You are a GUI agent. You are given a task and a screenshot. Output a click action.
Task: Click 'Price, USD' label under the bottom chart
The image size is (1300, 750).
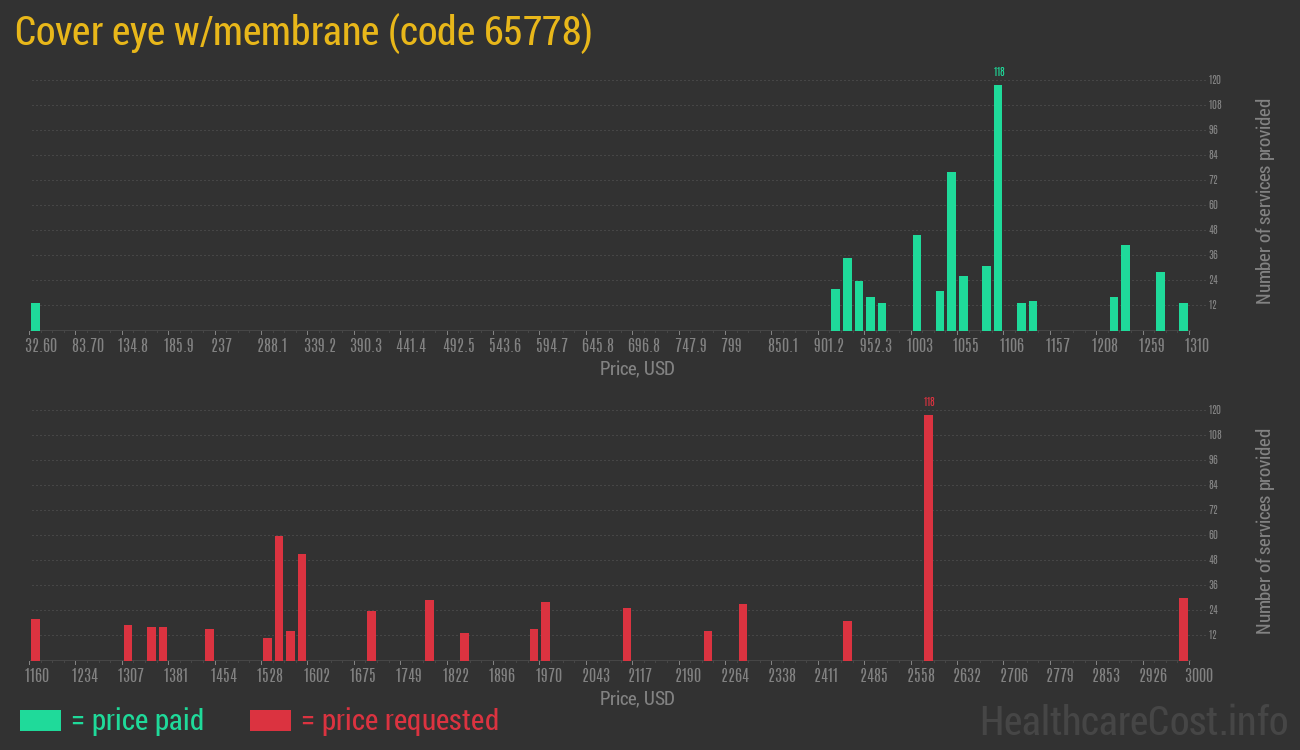pyautogui.click(x=637, y=699)
